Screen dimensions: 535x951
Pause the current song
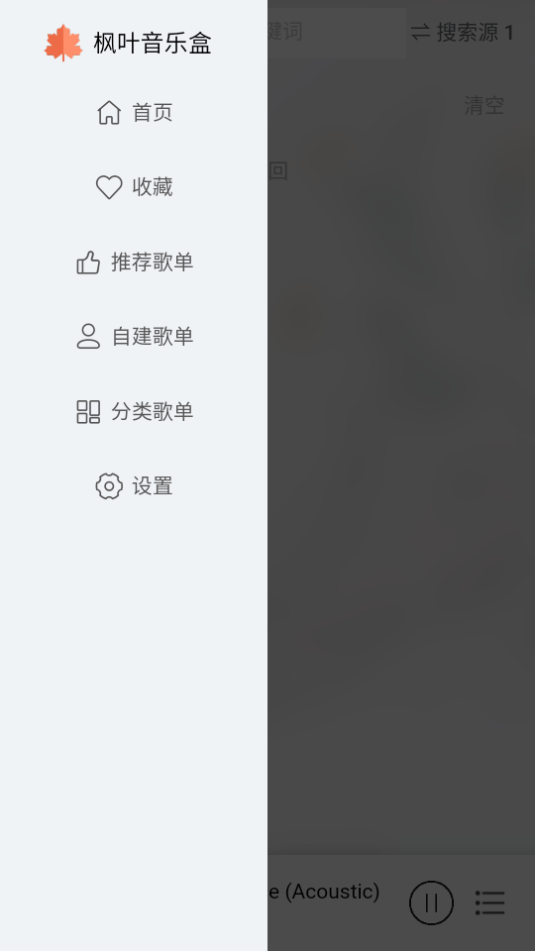coord(431,902)
